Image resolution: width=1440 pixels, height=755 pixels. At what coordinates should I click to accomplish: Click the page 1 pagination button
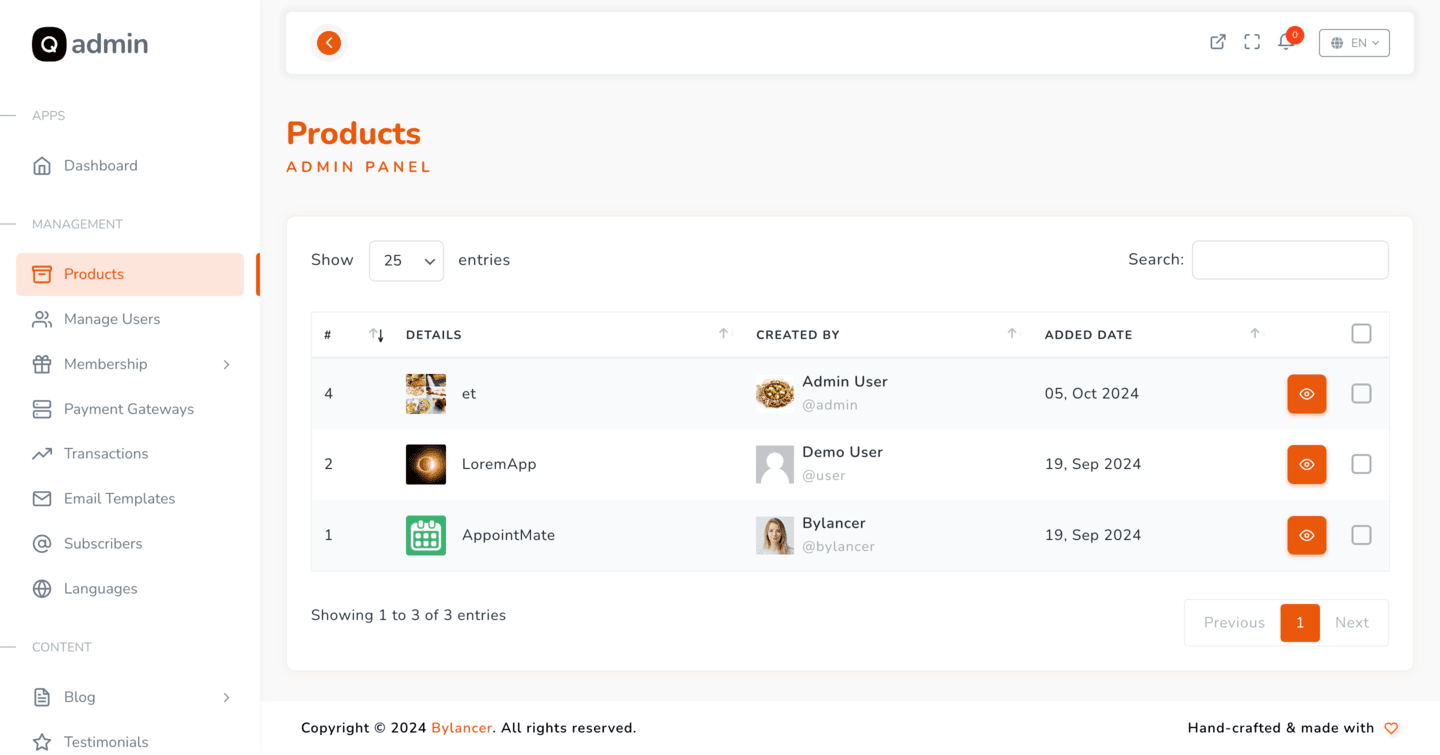(x=1300, y=622)
